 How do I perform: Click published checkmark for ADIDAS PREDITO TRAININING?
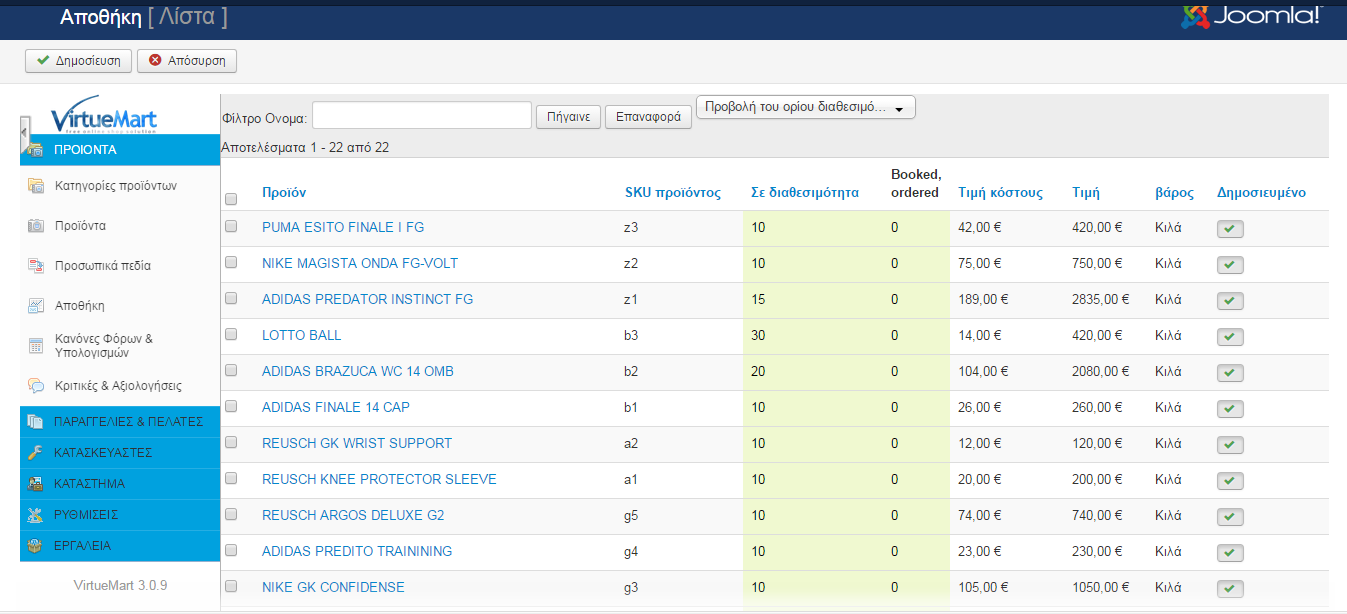point(1230,553)
